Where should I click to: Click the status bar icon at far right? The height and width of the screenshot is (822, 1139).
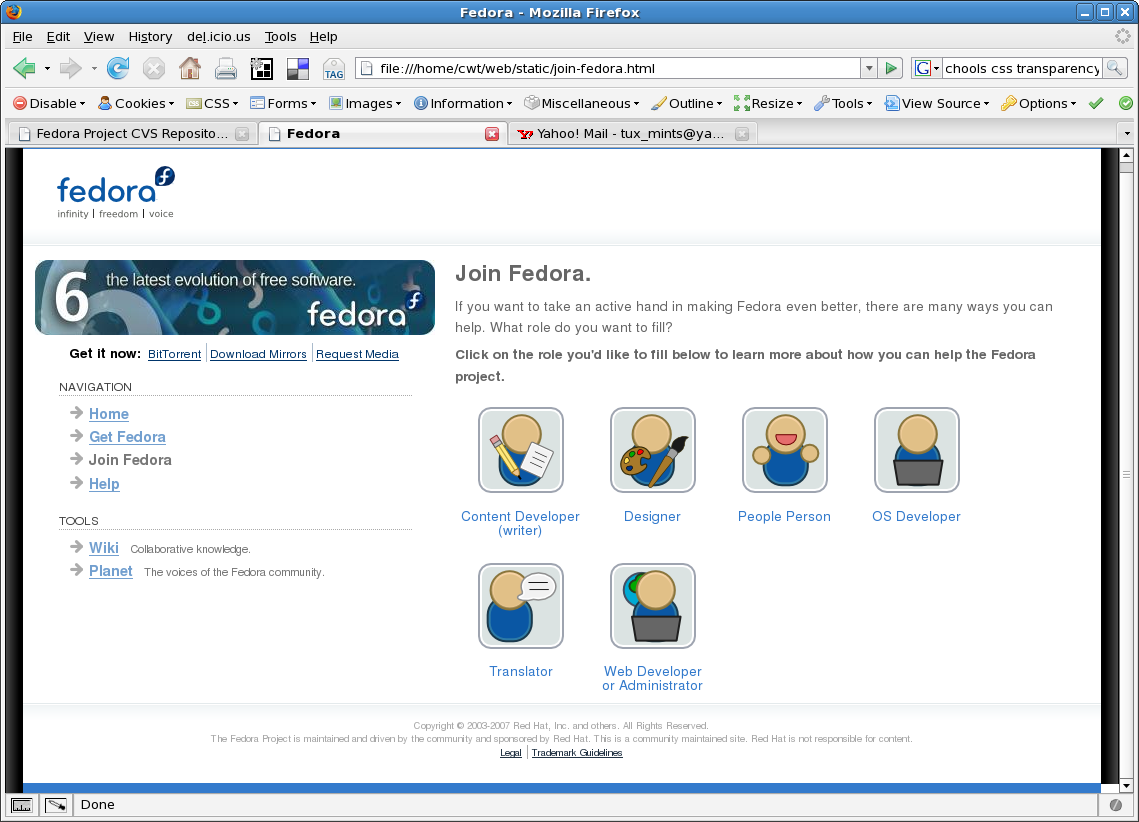(1116, 805)
